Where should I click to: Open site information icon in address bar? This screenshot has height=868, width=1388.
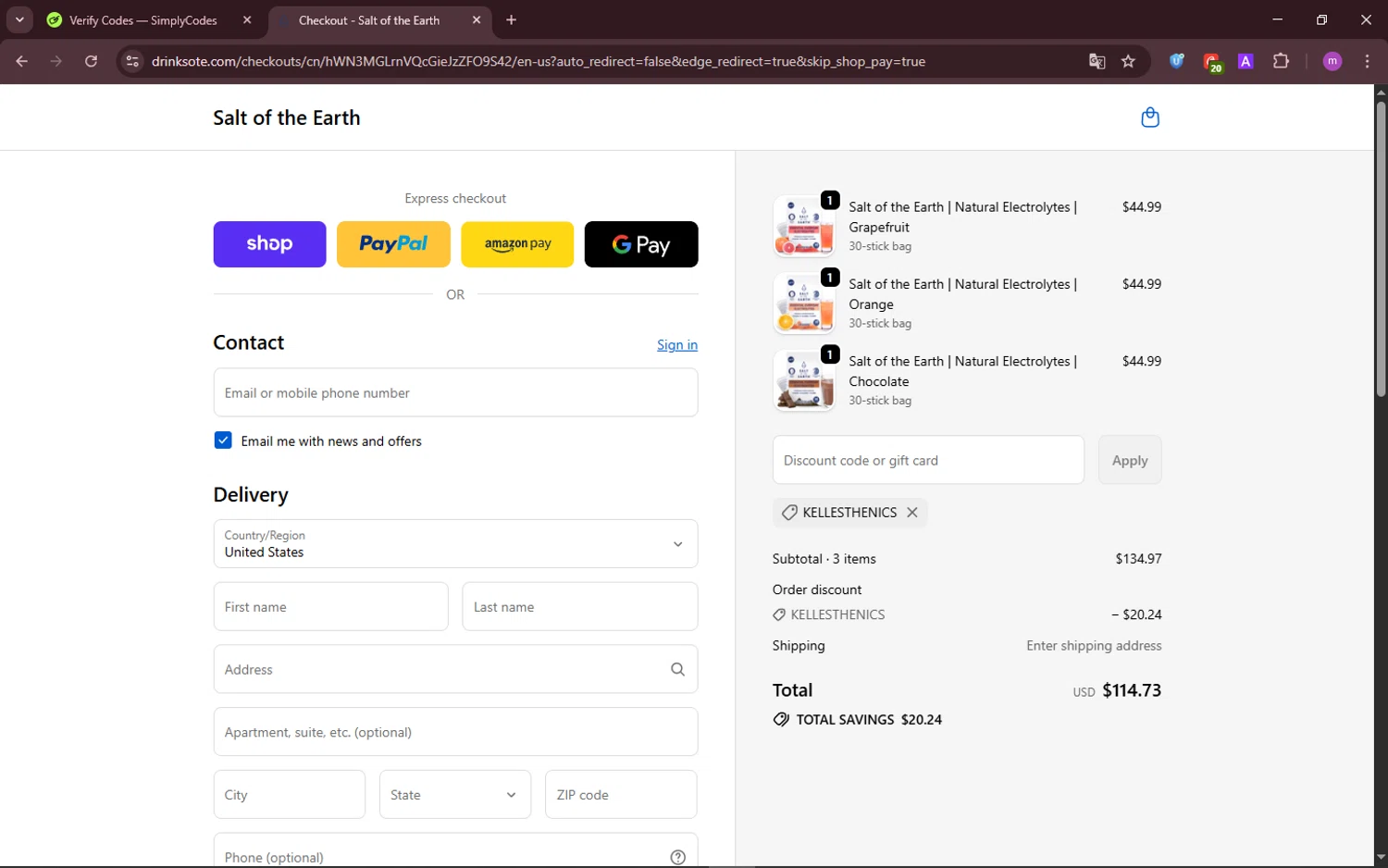[x=132, y=61]
